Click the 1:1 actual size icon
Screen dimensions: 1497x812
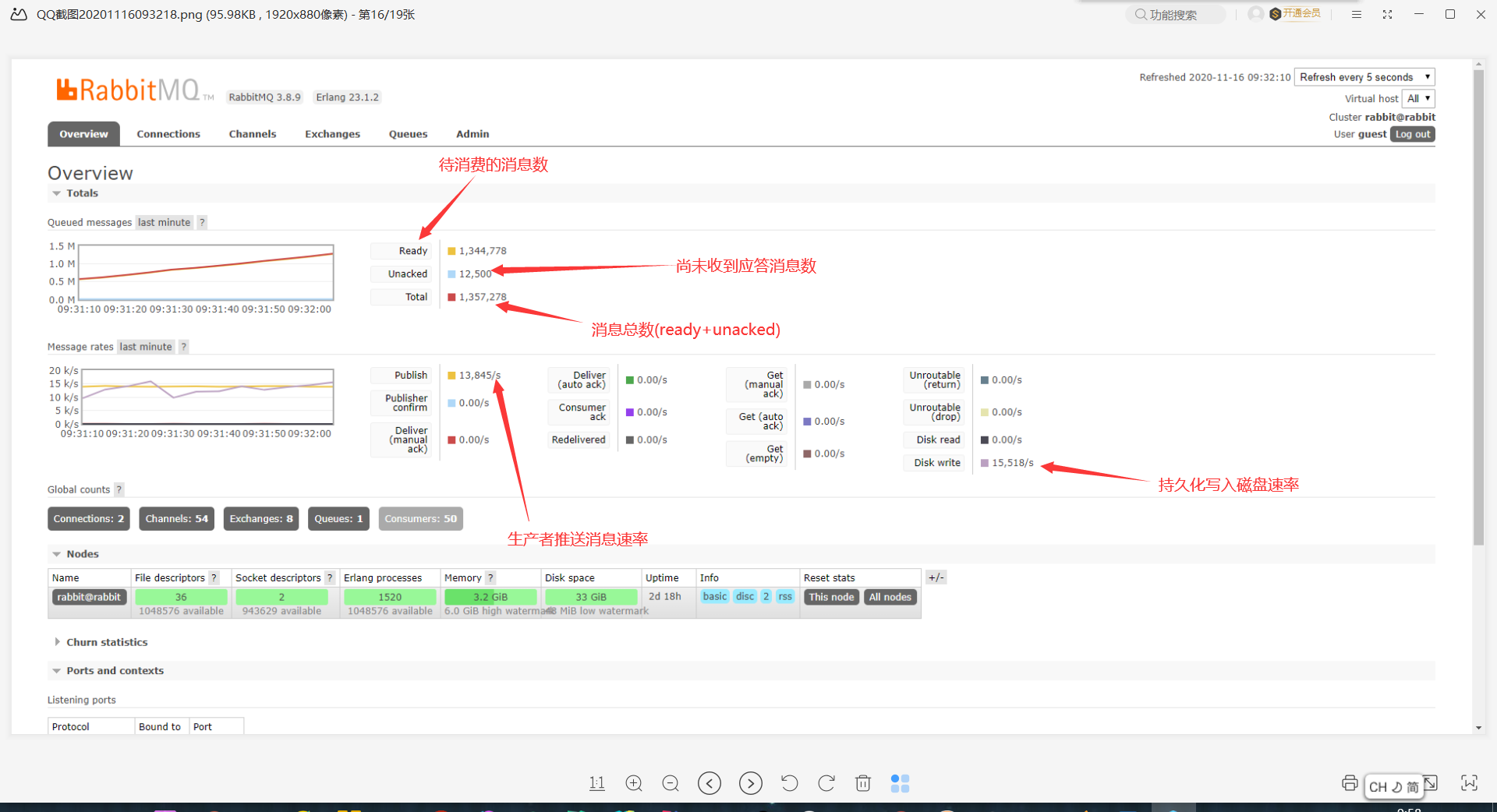[597, 783]
